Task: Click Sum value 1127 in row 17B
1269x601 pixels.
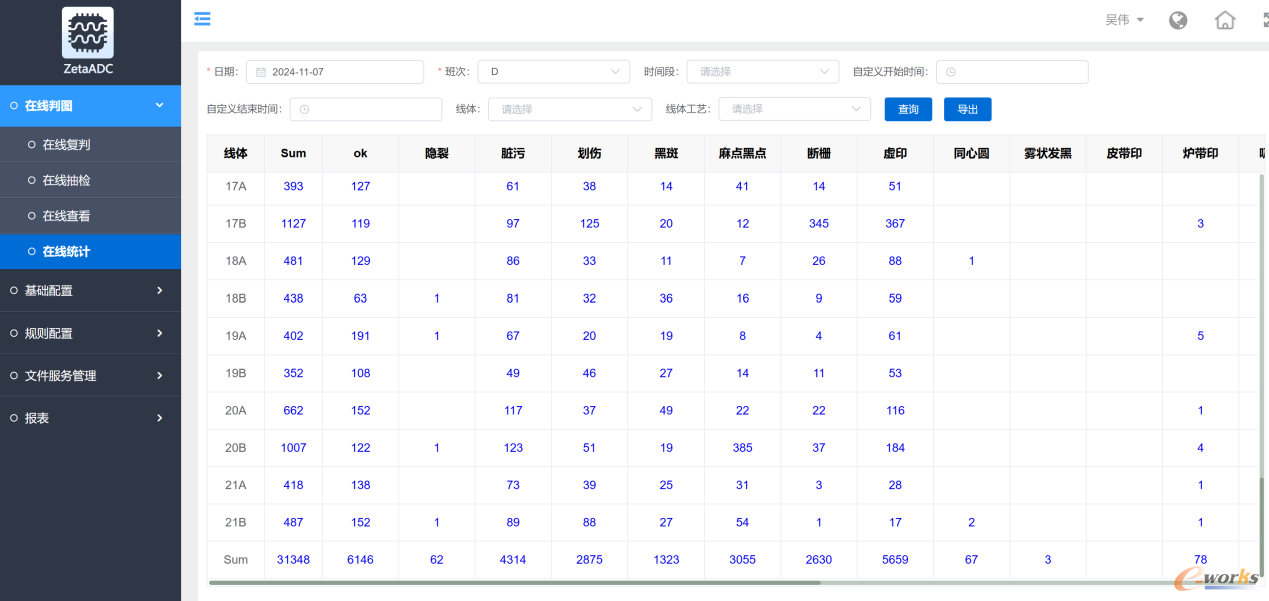Action: (293, 224)
